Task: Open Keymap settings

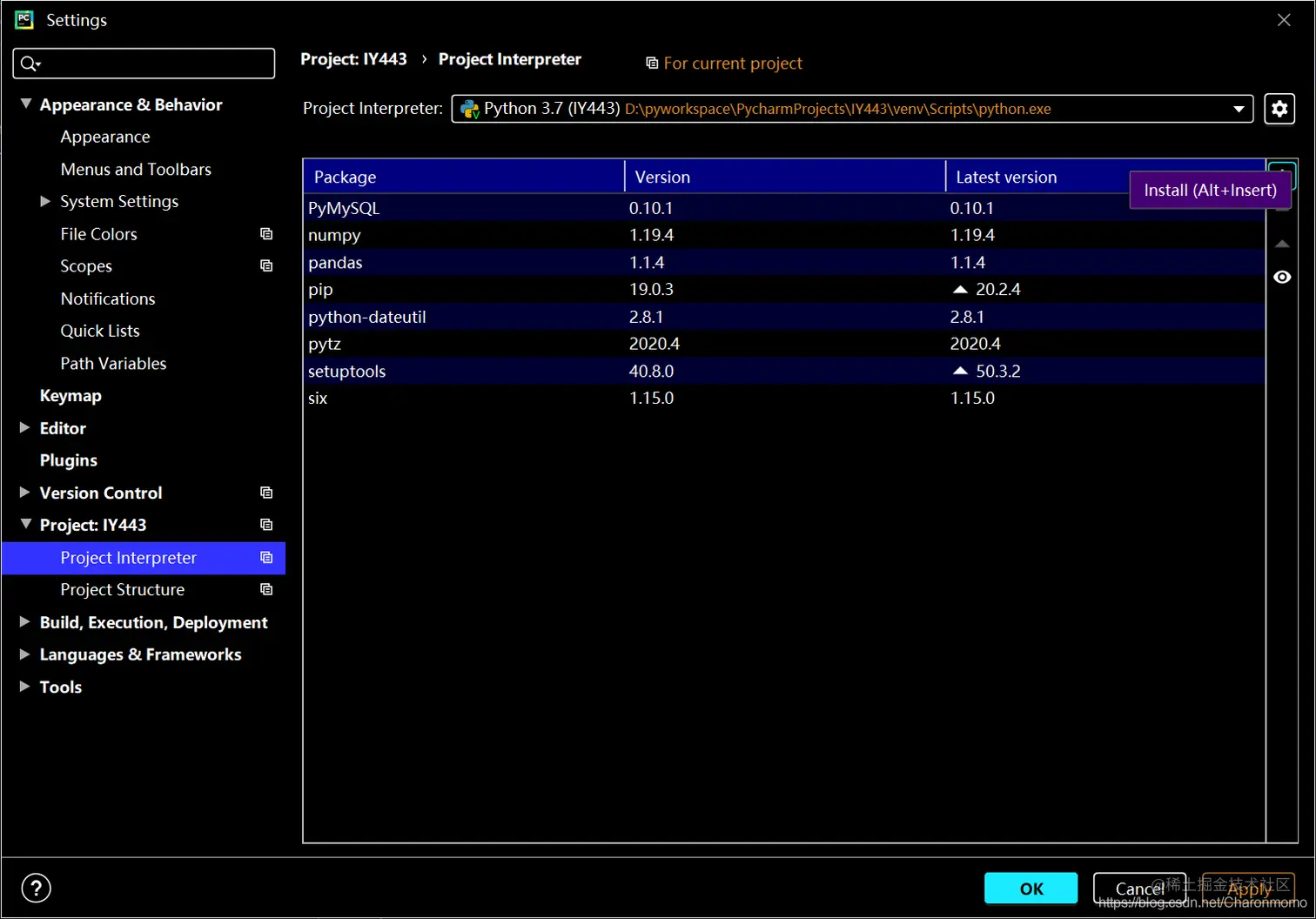Action: 70,395
